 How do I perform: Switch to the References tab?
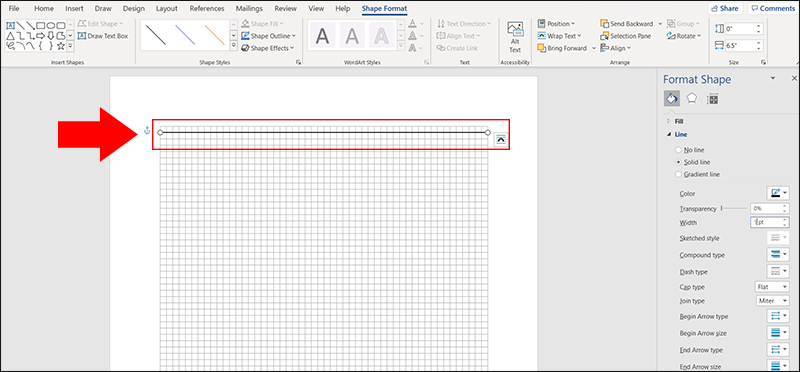click(207, 8)
